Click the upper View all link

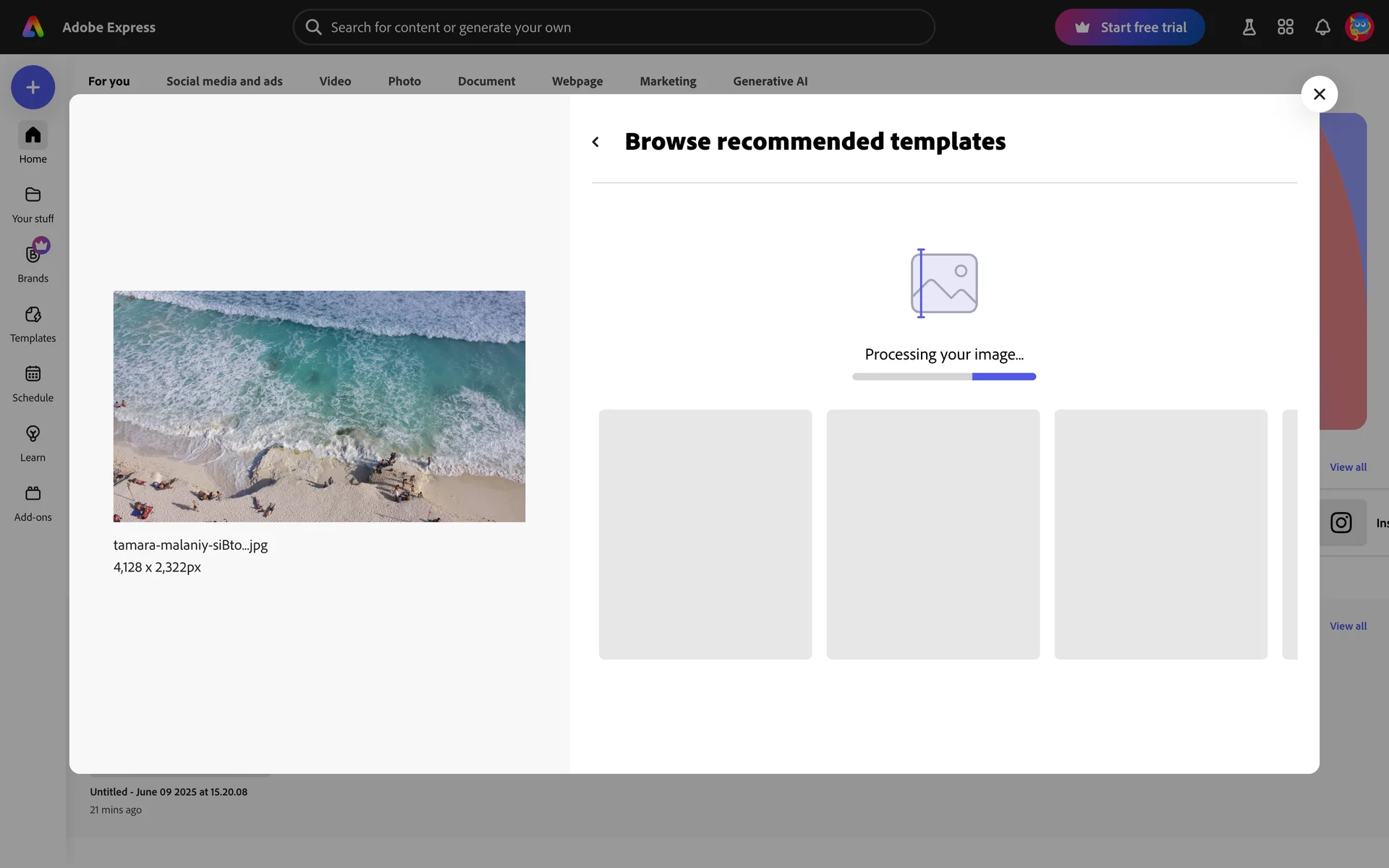click(x=1347, y=467)
